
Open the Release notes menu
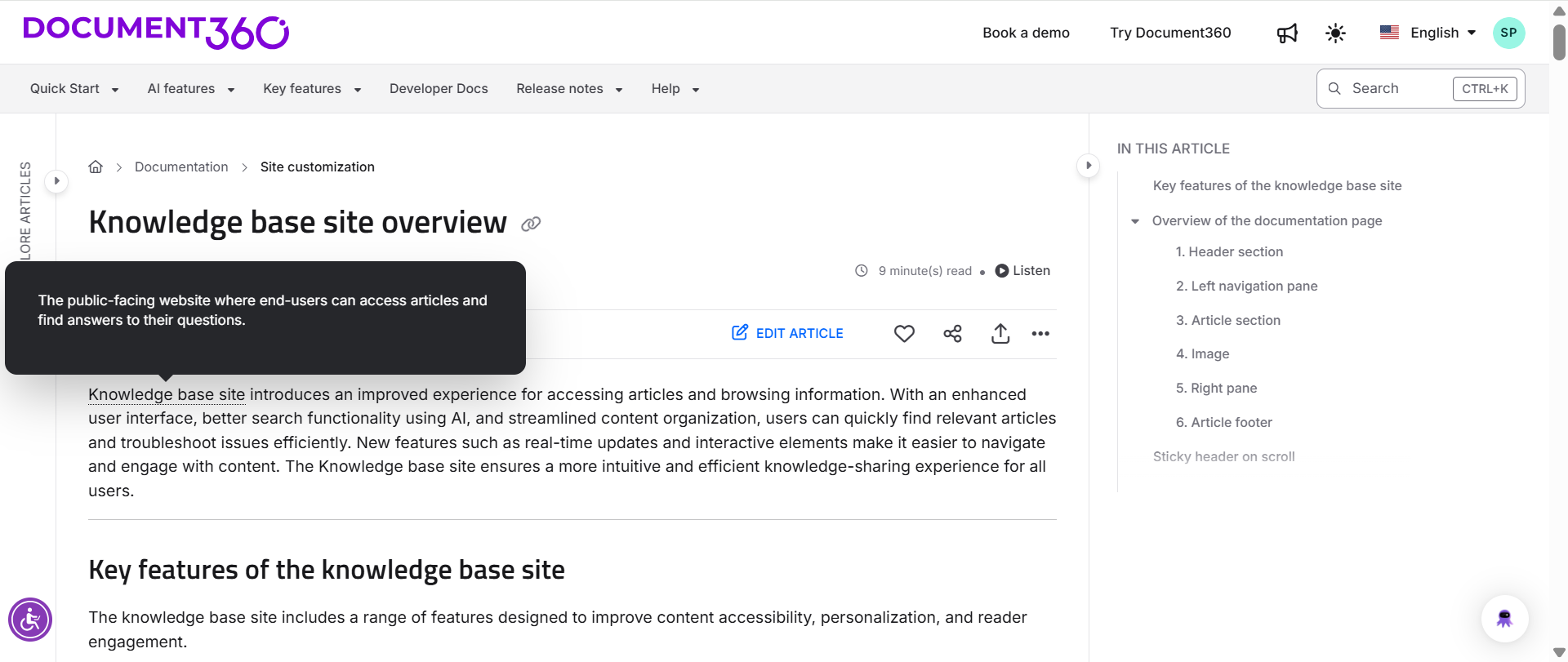569,88
